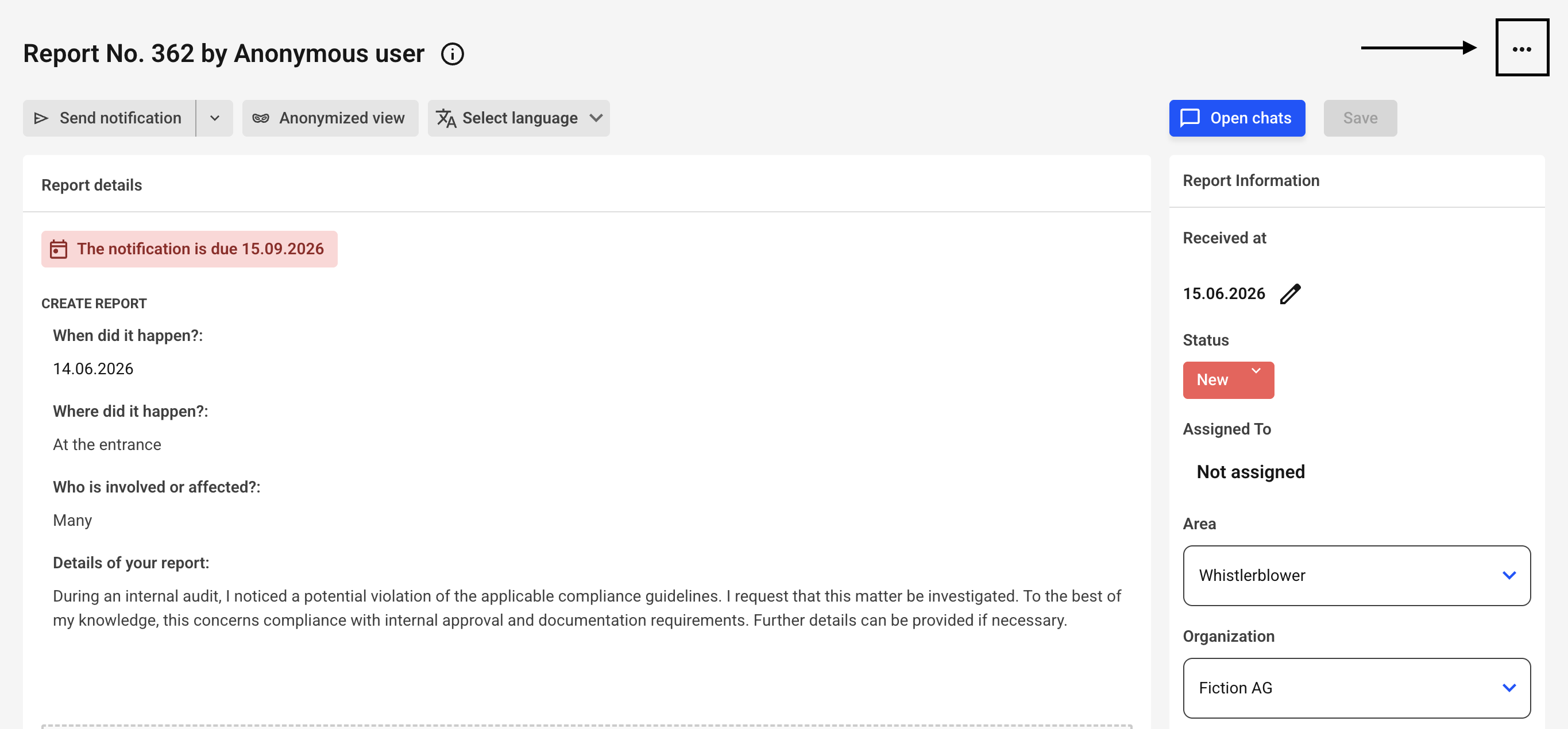Click the Open chats button
Viewport: 1568px width, 729px height.
coord(1237,118)
